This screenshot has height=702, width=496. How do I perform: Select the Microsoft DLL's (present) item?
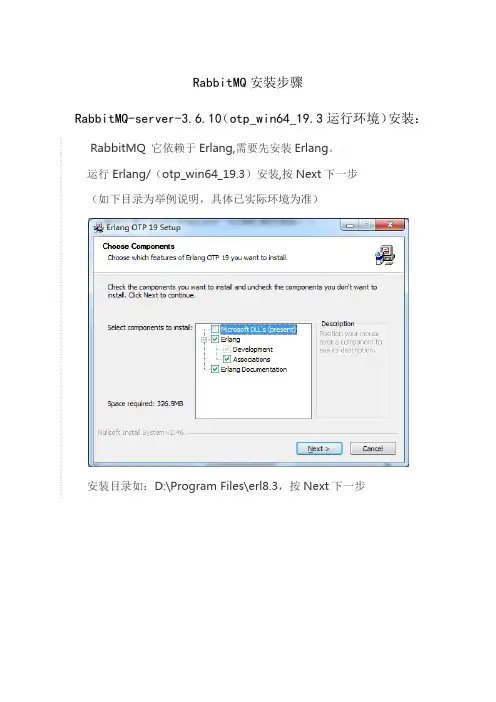pos(258,330)
